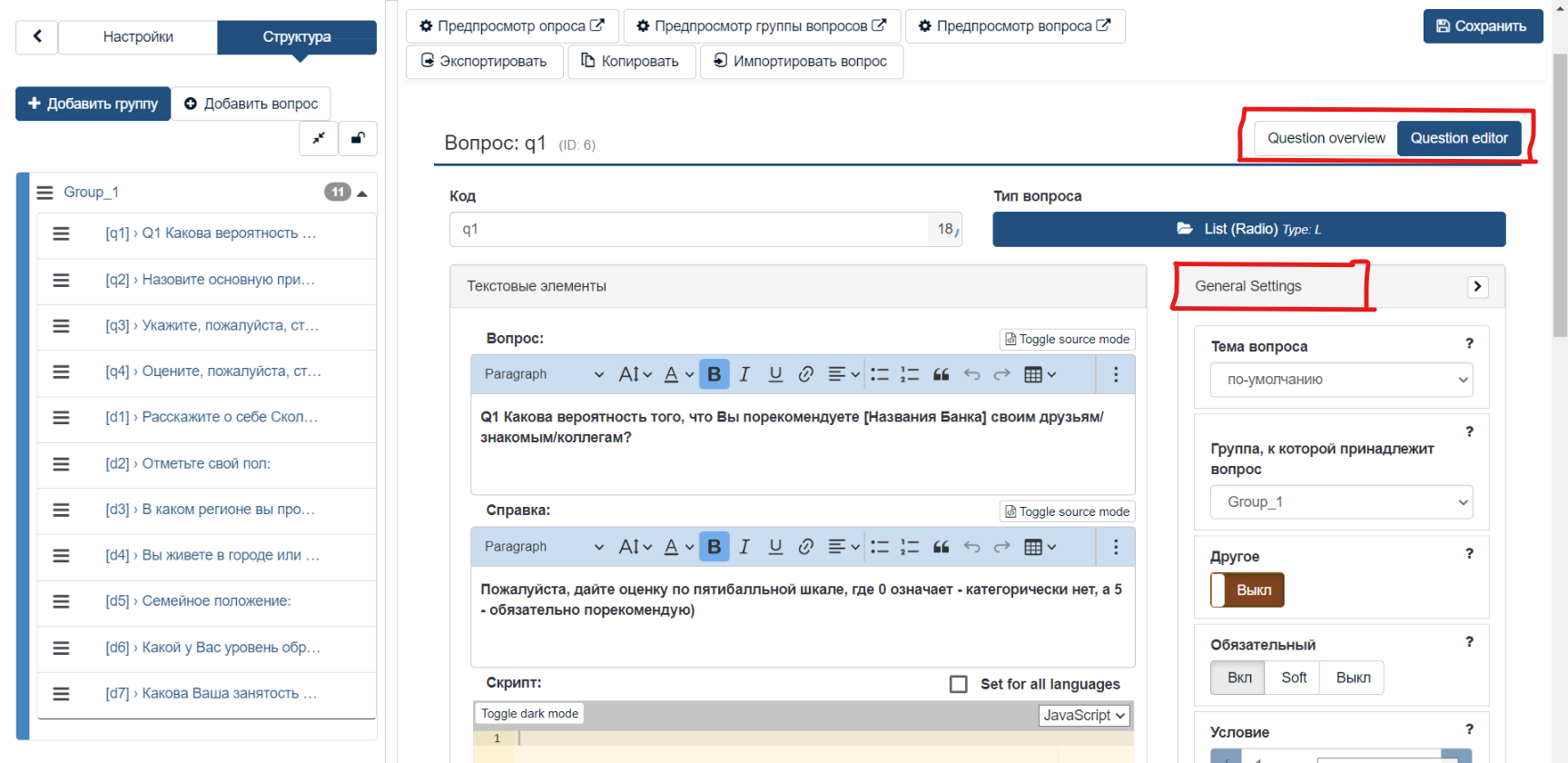Apply underline in the Справка editor toolbar
This screenshot has width=1568, height=763.
pos(775,547)
